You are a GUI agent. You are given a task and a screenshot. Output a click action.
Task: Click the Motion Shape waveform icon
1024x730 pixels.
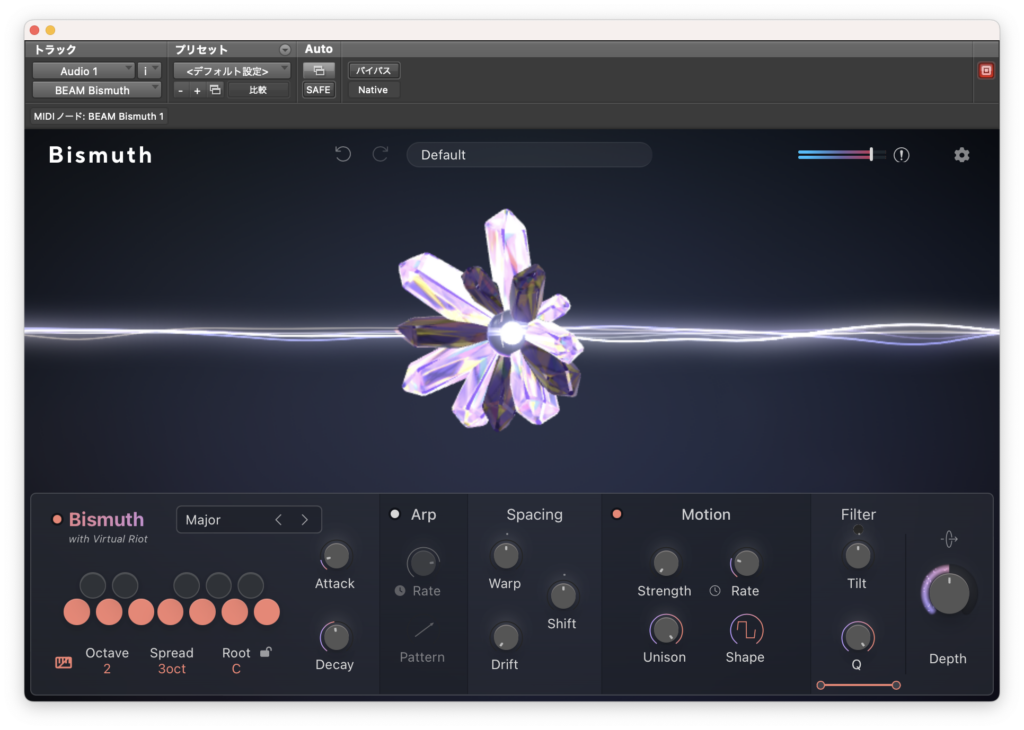coord(745,630)
